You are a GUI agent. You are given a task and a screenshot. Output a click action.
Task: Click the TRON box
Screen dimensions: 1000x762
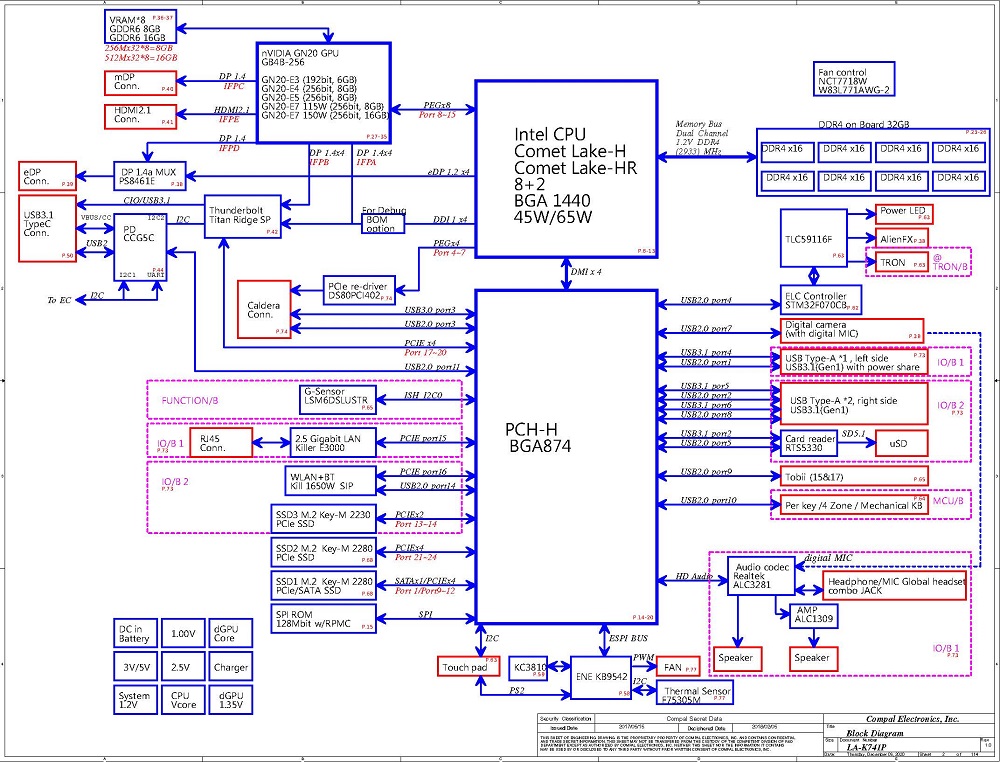[x=902, y=263]
